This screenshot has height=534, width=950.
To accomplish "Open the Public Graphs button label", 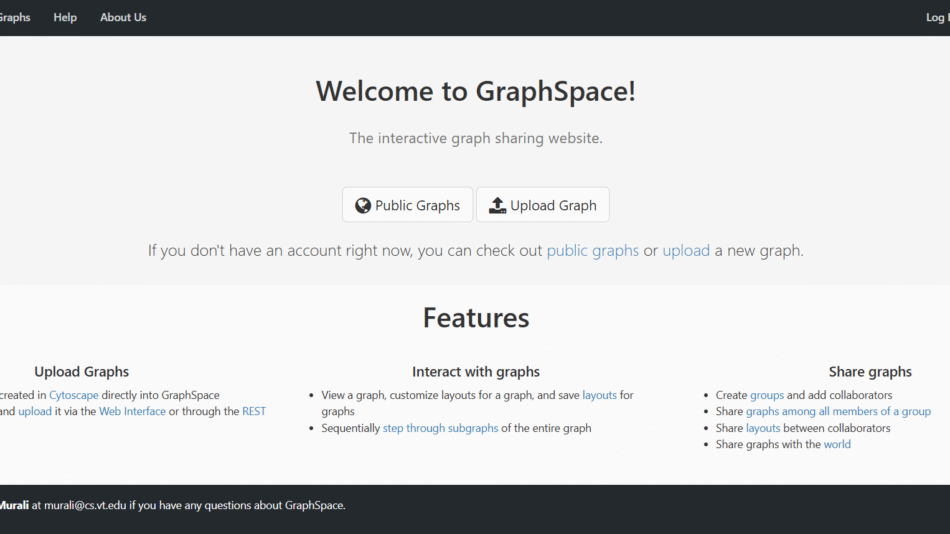I will 417,205.
